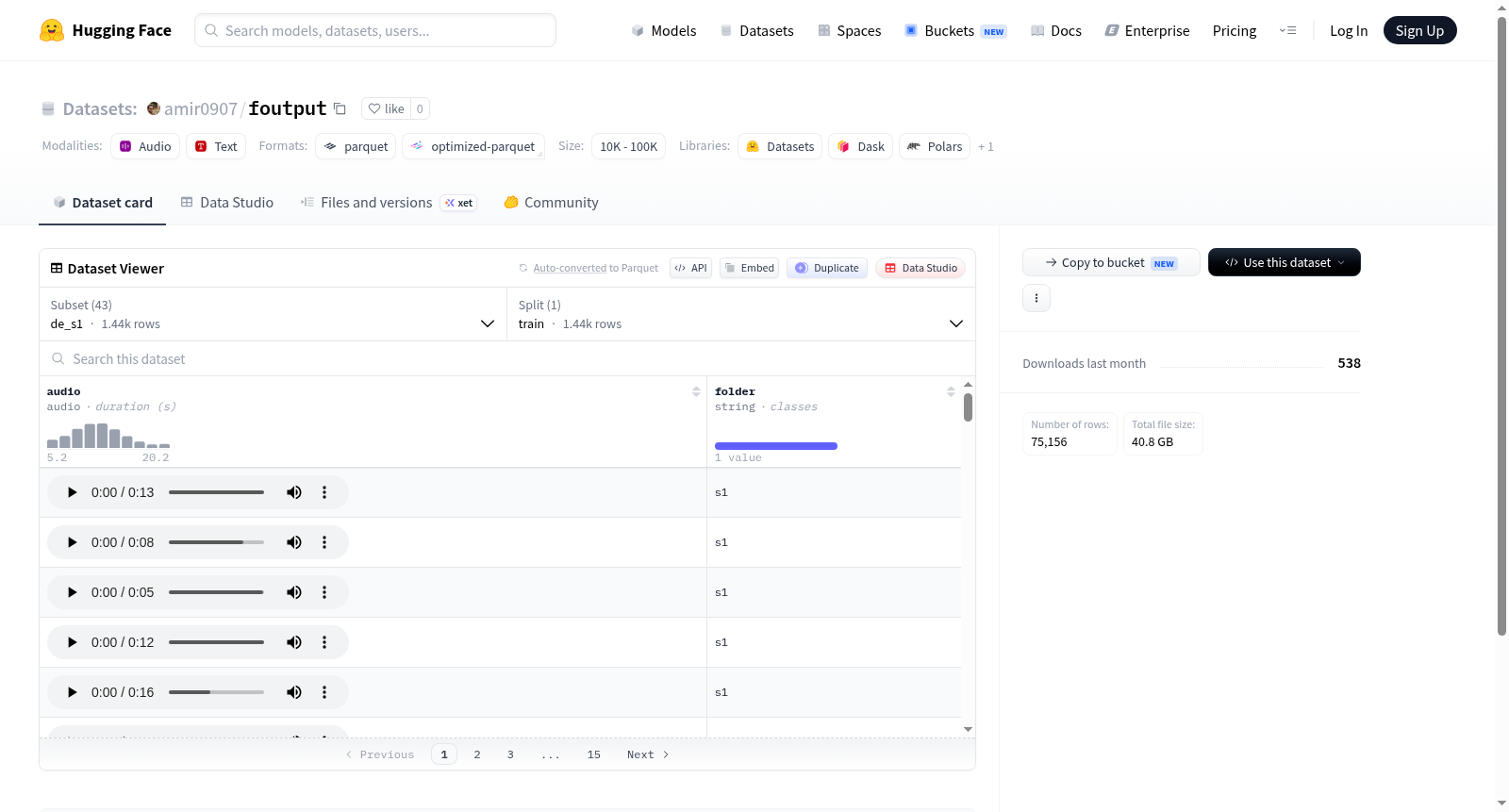Open the Files and versions tab

tap(389, 203)
